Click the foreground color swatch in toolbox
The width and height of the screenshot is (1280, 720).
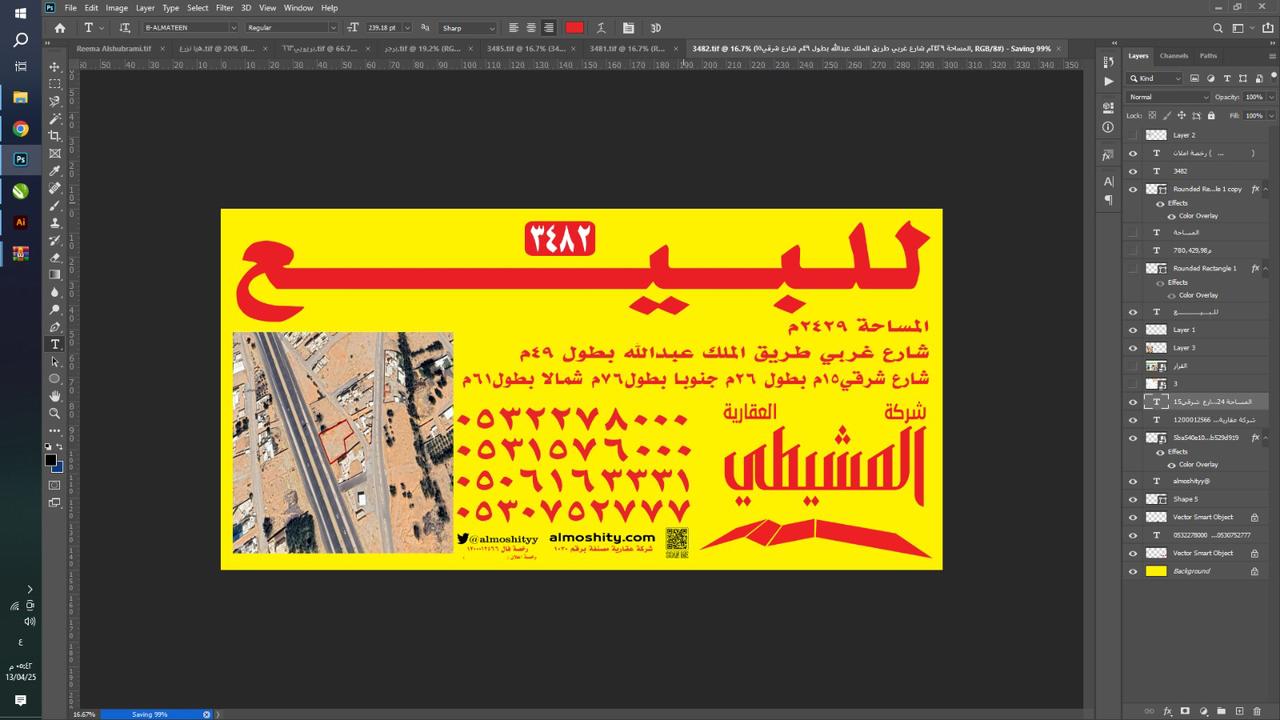51,460
